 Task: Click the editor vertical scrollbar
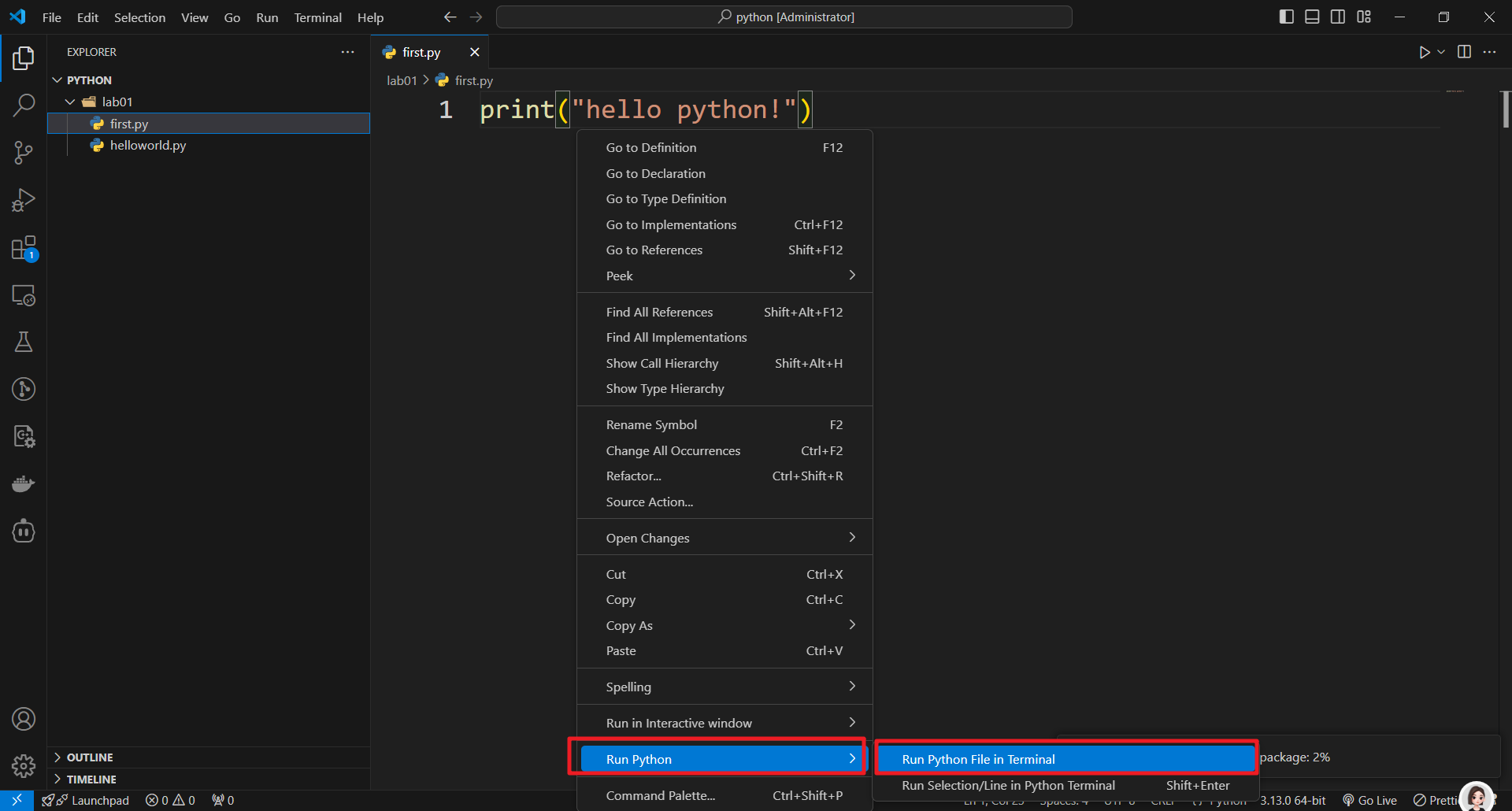(1506, 109)
